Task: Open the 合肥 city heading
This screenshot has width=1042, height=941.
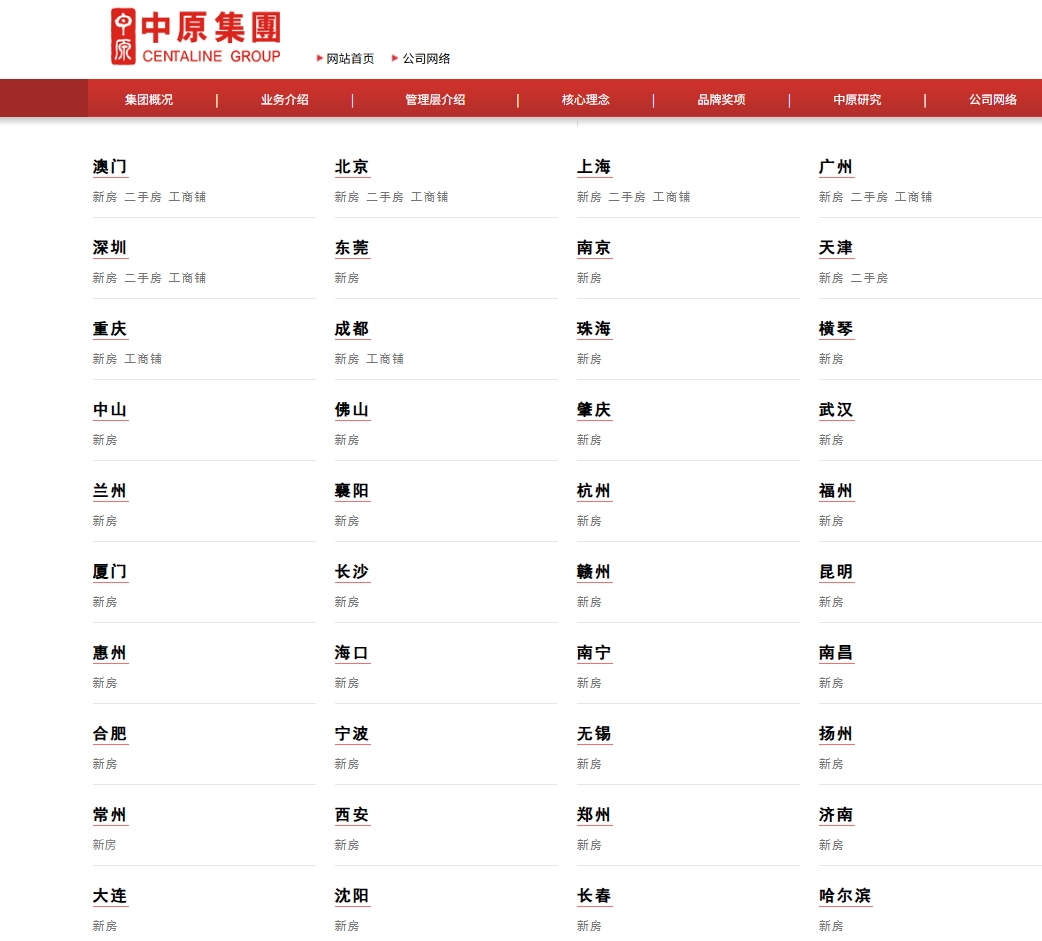Action: point(110,734)
